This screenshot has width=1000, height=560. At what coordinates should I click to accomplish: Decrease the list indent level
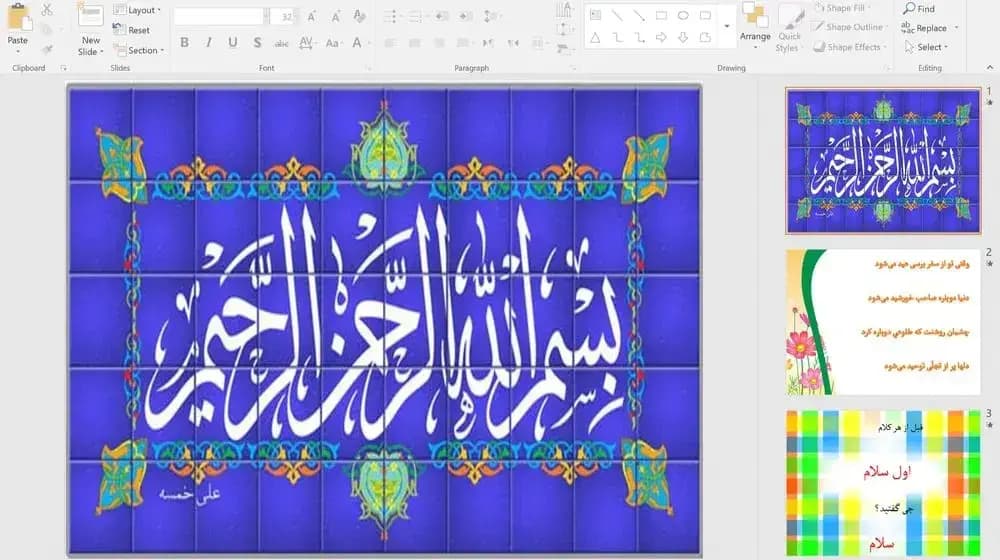[x=441, y=17]
